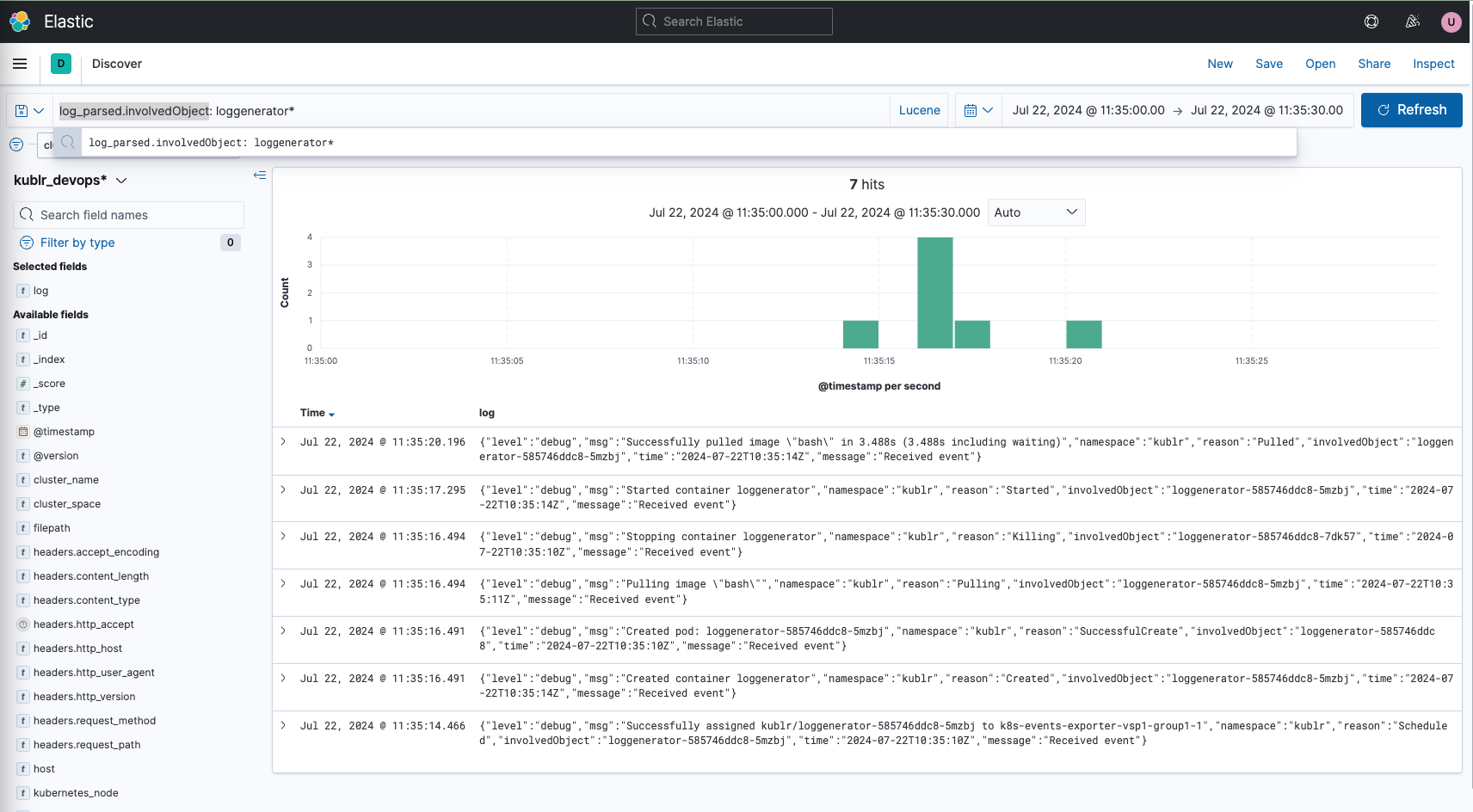Collapse the field sidebar with arrow icon
The height and width of the screenshot is (812, 1473).
click(x=260, y=175)
